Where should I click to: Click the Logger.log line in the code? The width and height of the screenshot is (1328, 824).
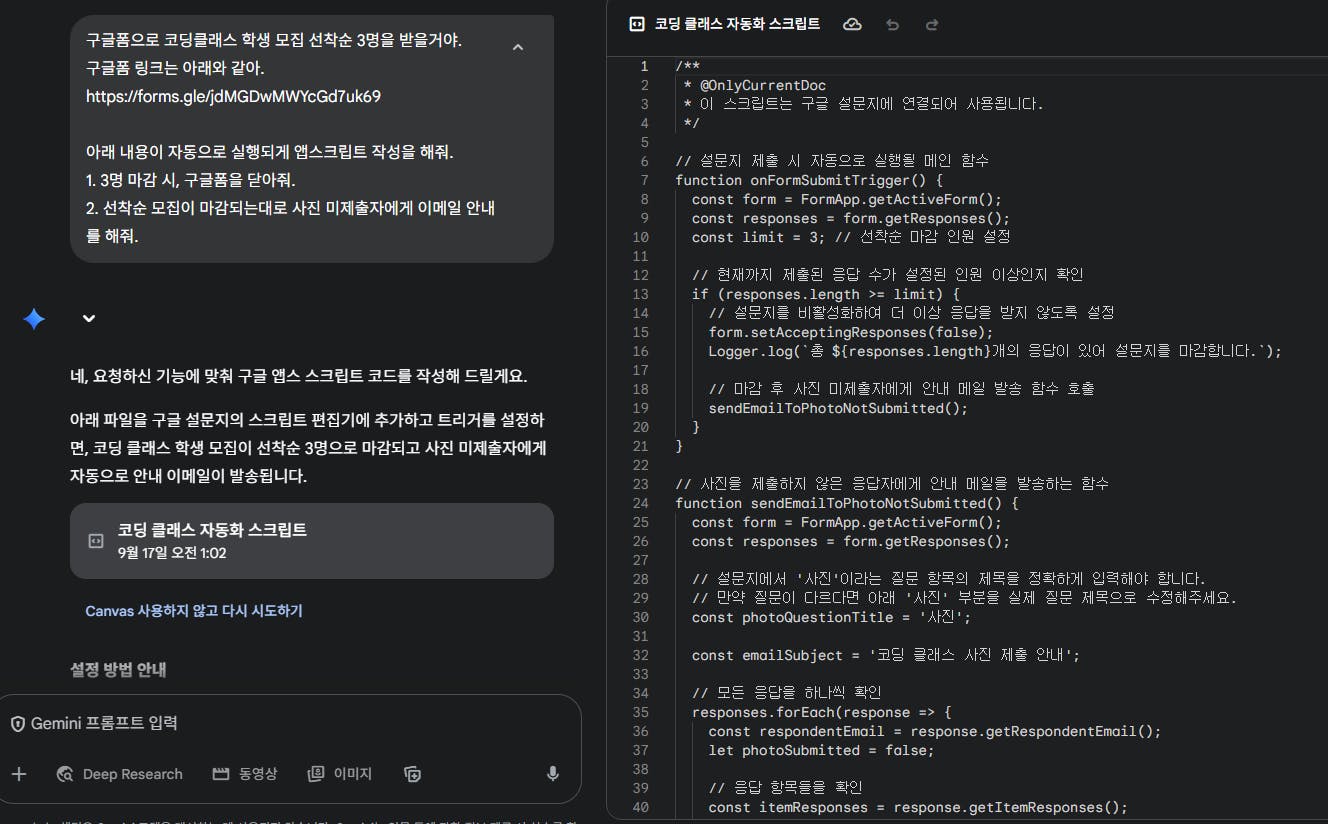pos(995,351)
